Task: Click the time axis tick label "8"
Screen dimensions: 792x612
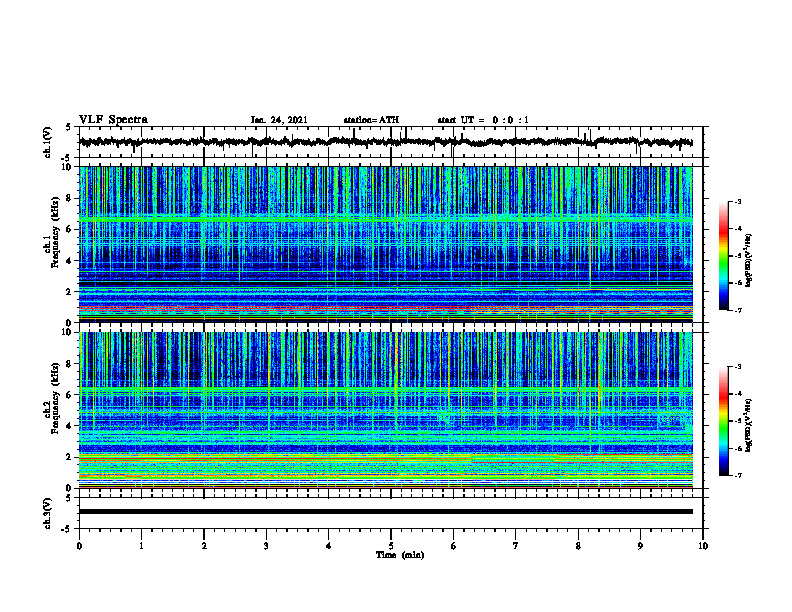Action: pyautogui.click(x=578, y=546)
